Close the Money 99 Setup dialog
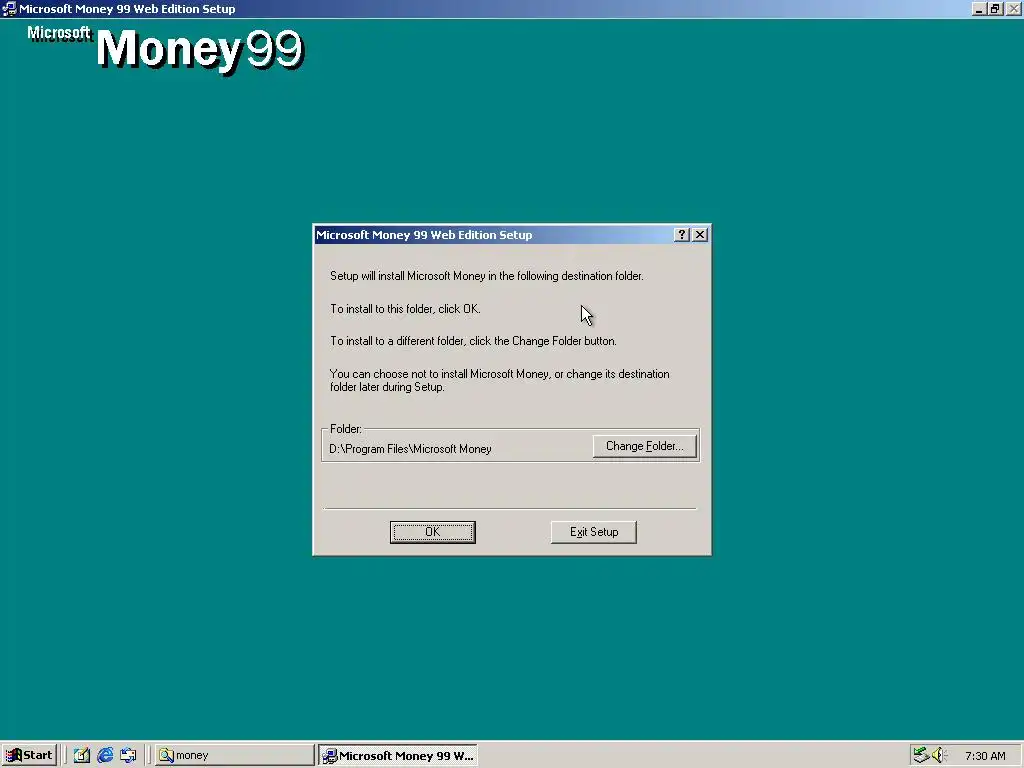The image size is (1024, 768). click(x=699, y=234)
